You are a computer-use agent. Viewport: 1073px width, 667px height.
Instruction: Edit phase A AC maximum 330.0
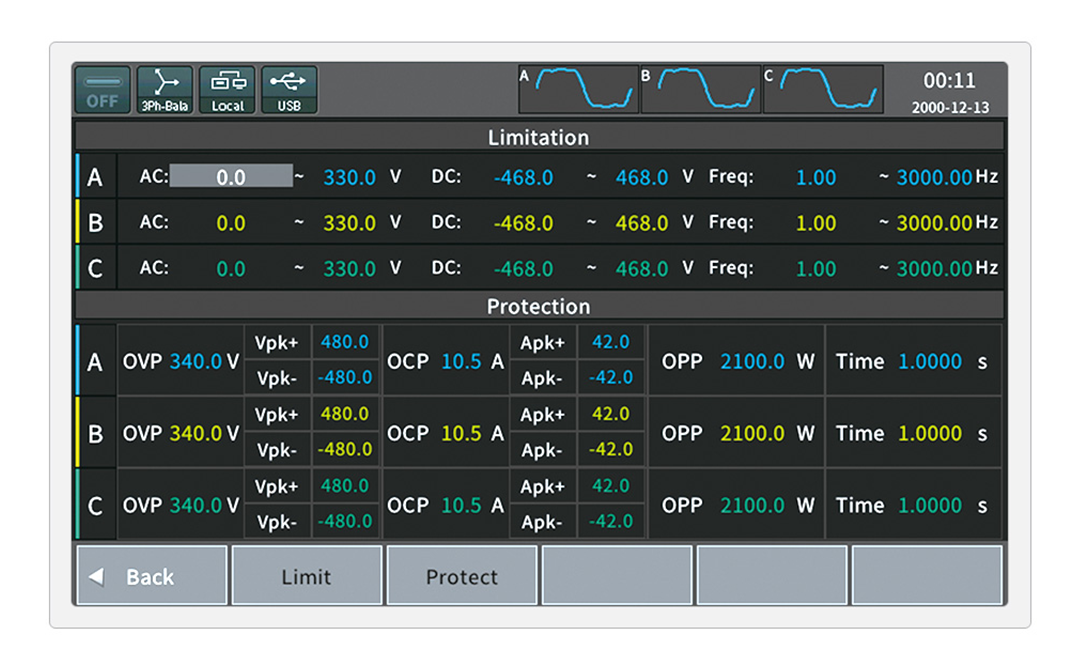[x=349, y=177]
